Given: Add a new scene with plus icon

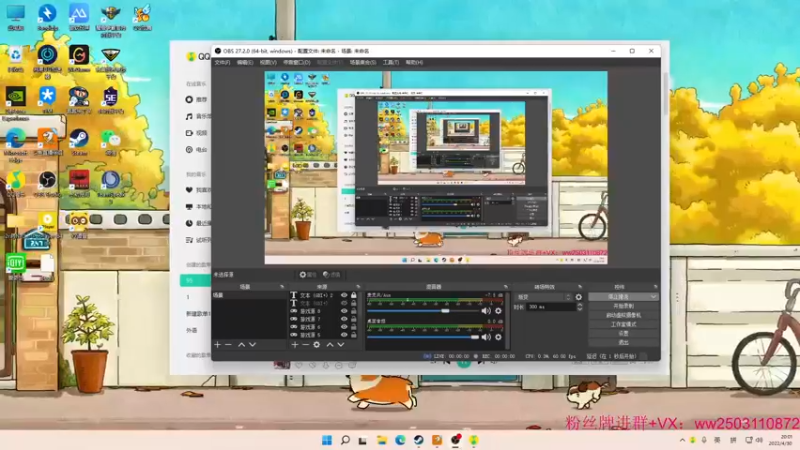Looking at the screenshot, I should point(217,345).
